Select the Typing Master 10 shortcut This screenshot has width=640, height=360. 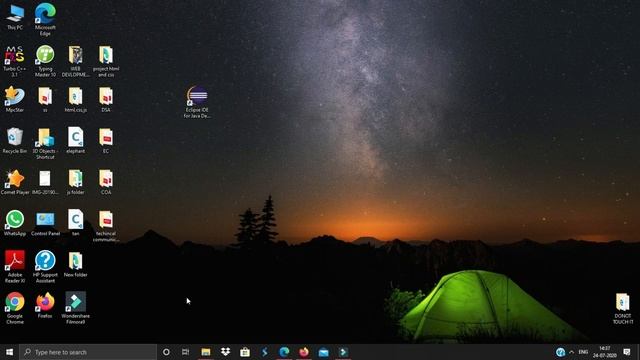click(x=45, y=61)
